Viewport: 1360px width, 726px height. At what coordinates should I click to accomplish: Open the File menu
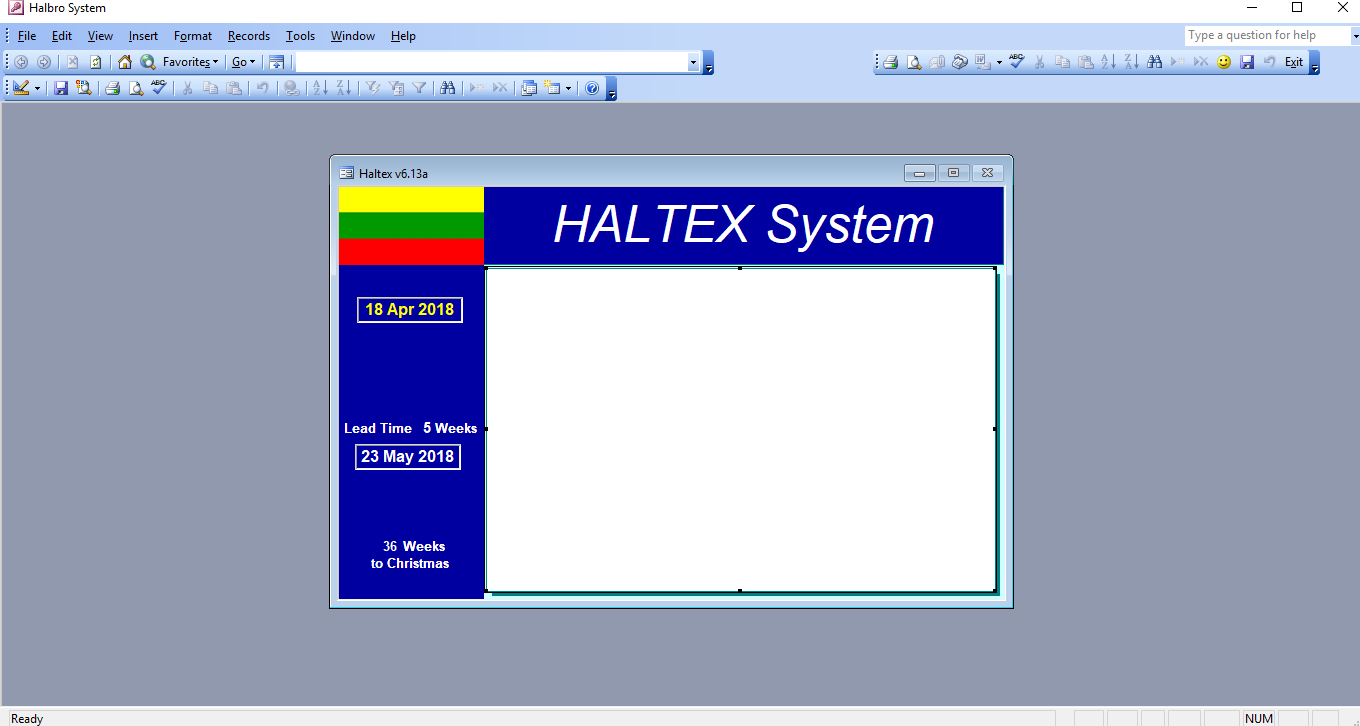click(27, 36)
